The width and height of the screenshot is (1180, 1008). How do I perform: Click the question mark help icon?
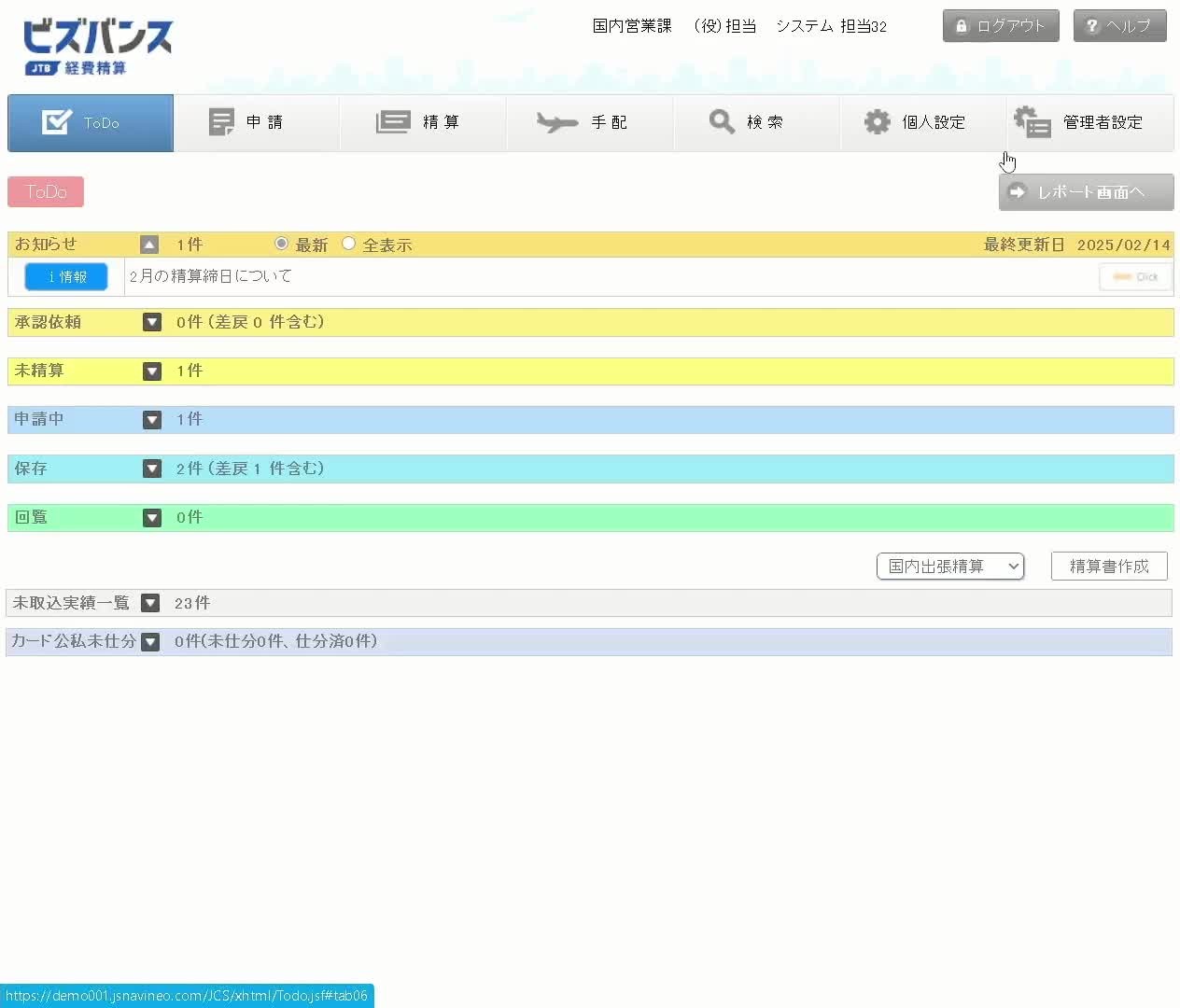[x=1091, y=26]
